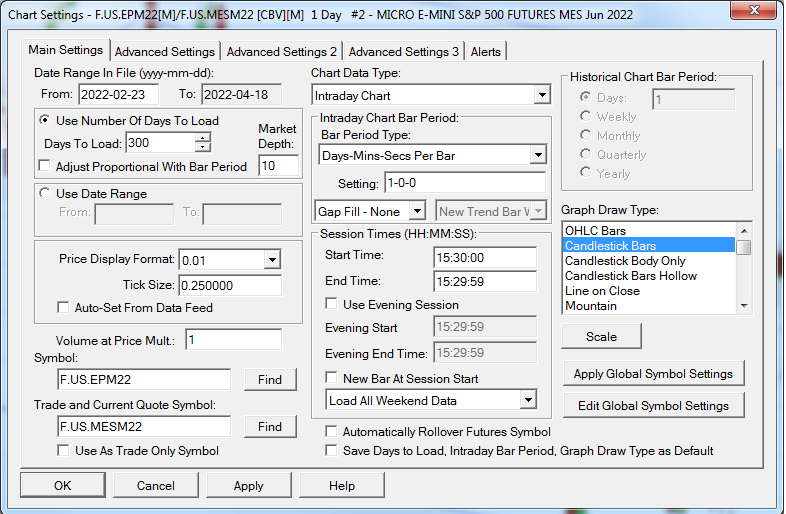
Task: Click Find next to Trade and Current Quote Symbol
Action: (x=270, y=426)
